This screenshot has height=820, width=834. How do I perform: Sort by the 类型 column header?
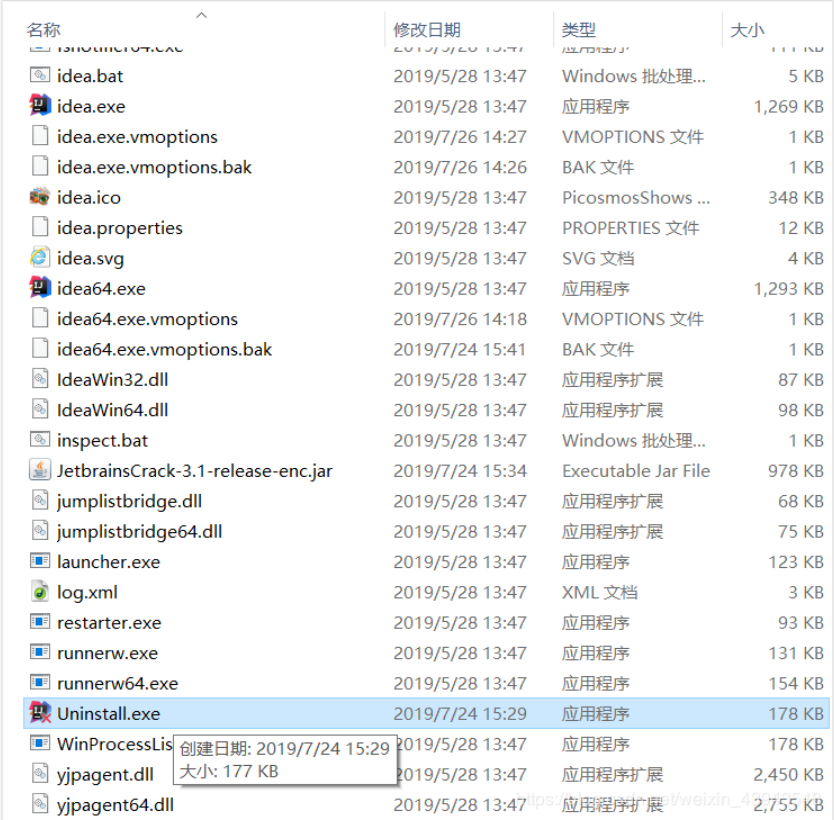pos(579,30)
